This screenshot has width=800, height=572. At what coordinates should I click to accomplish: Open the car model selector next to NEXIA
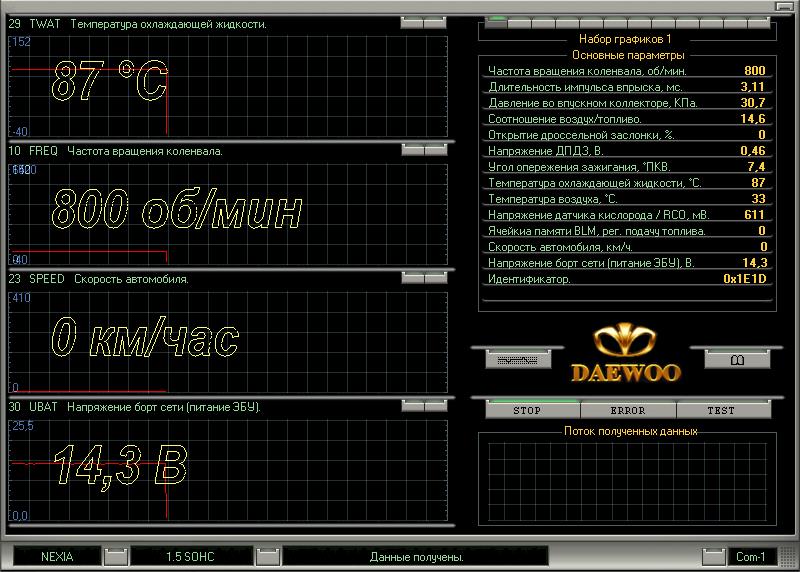pos(116,556)
